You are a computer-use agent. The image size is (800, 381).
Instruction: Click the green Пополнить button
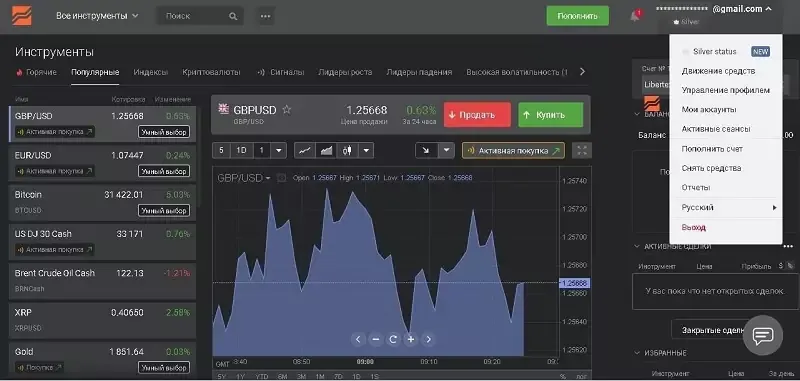pyautogui.click(x=578, y=16)
